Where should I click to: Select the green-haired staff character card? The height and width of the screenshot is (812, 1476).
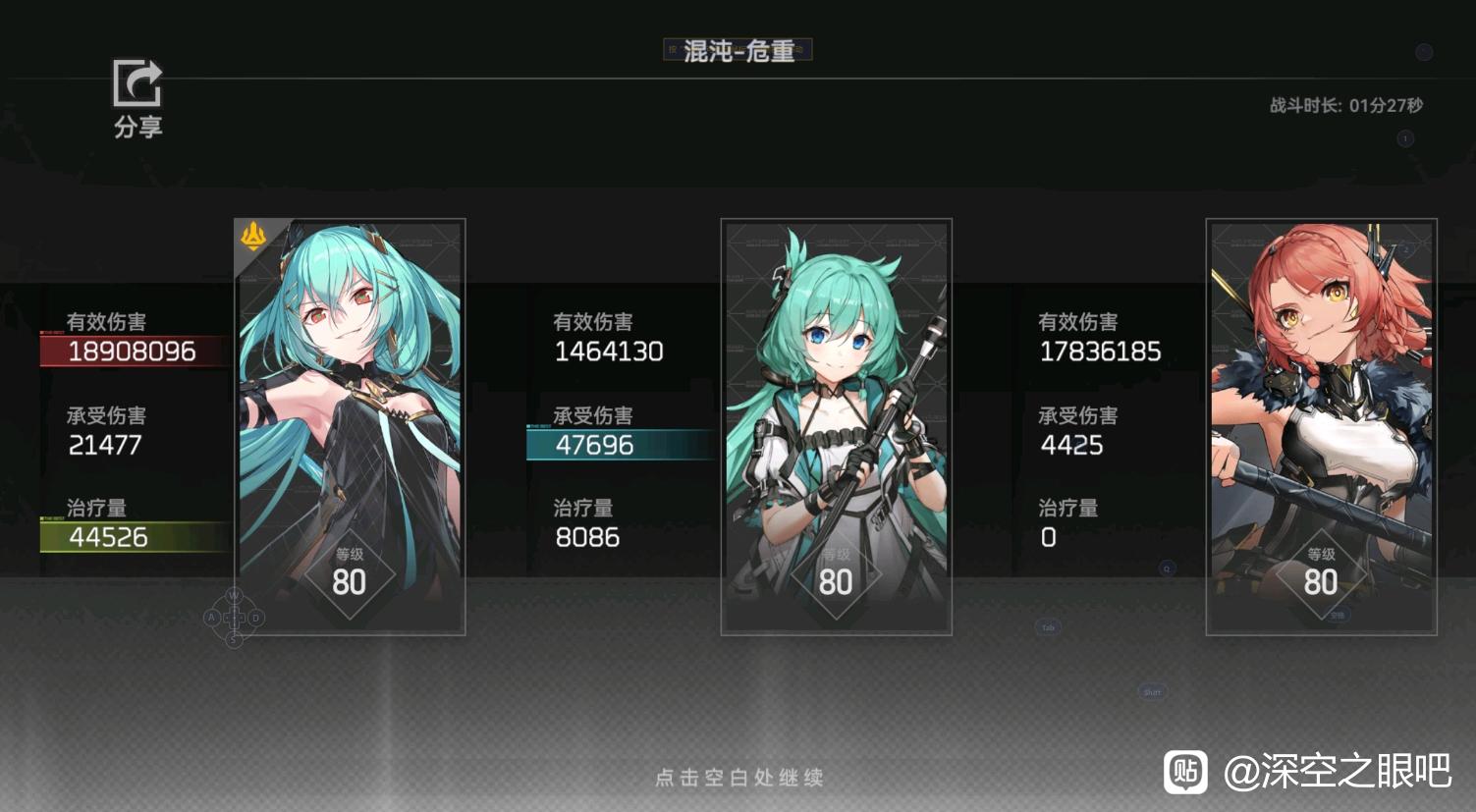[x=837, y=427]
